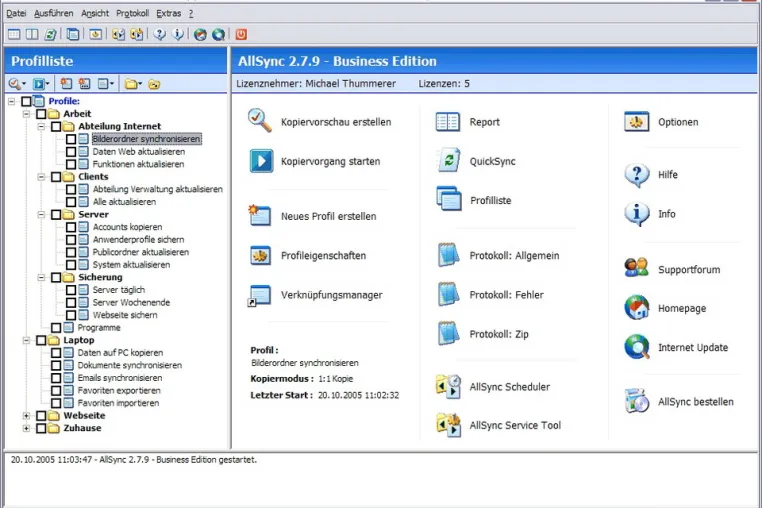Click the Info bubble icon in the top toolbar
Screen dimensions: 762x508
click(x=178, y=34)
